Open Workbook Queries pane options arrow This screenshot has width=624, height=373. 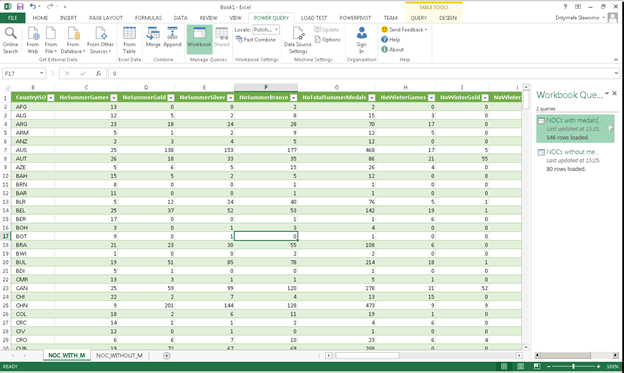click(607, 94)
